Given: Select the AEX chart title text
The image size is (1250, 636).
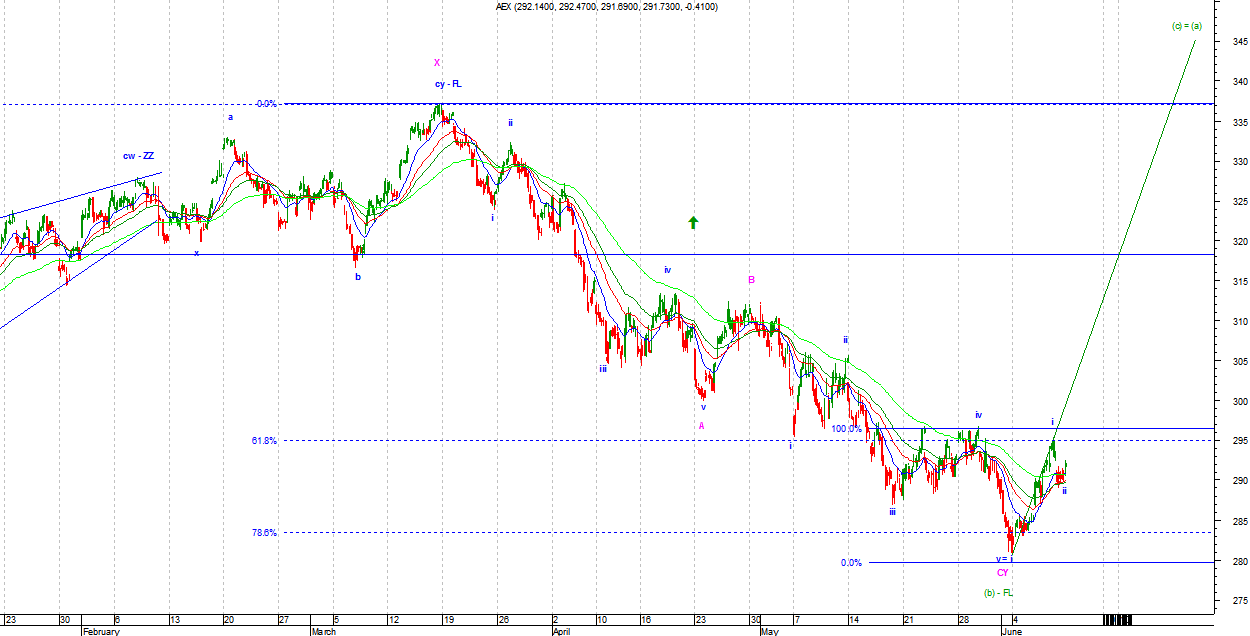Looking at the screenshot, I should (606, 7).
